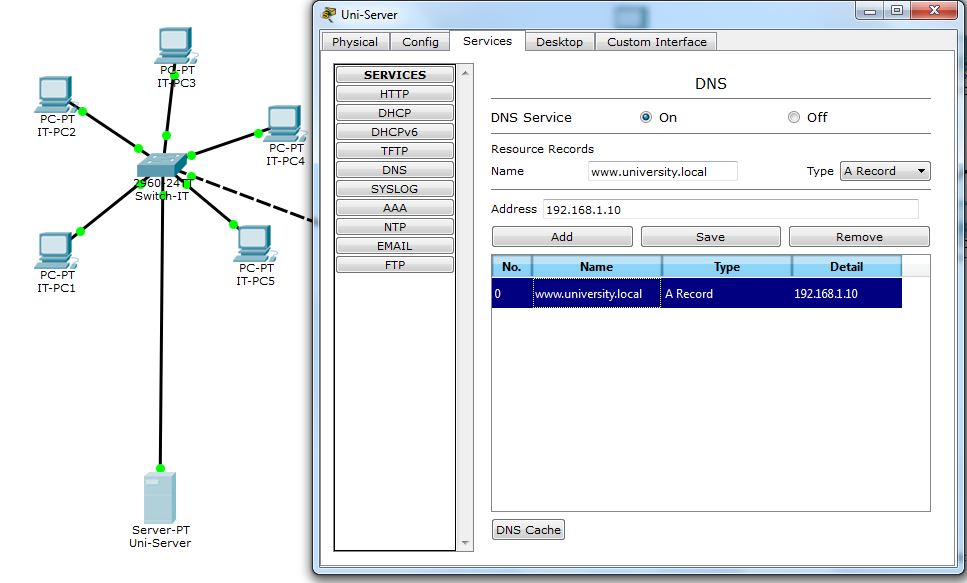Select the DHCP service
Viewport: 967px width, 583px height.
coord(394,113)
